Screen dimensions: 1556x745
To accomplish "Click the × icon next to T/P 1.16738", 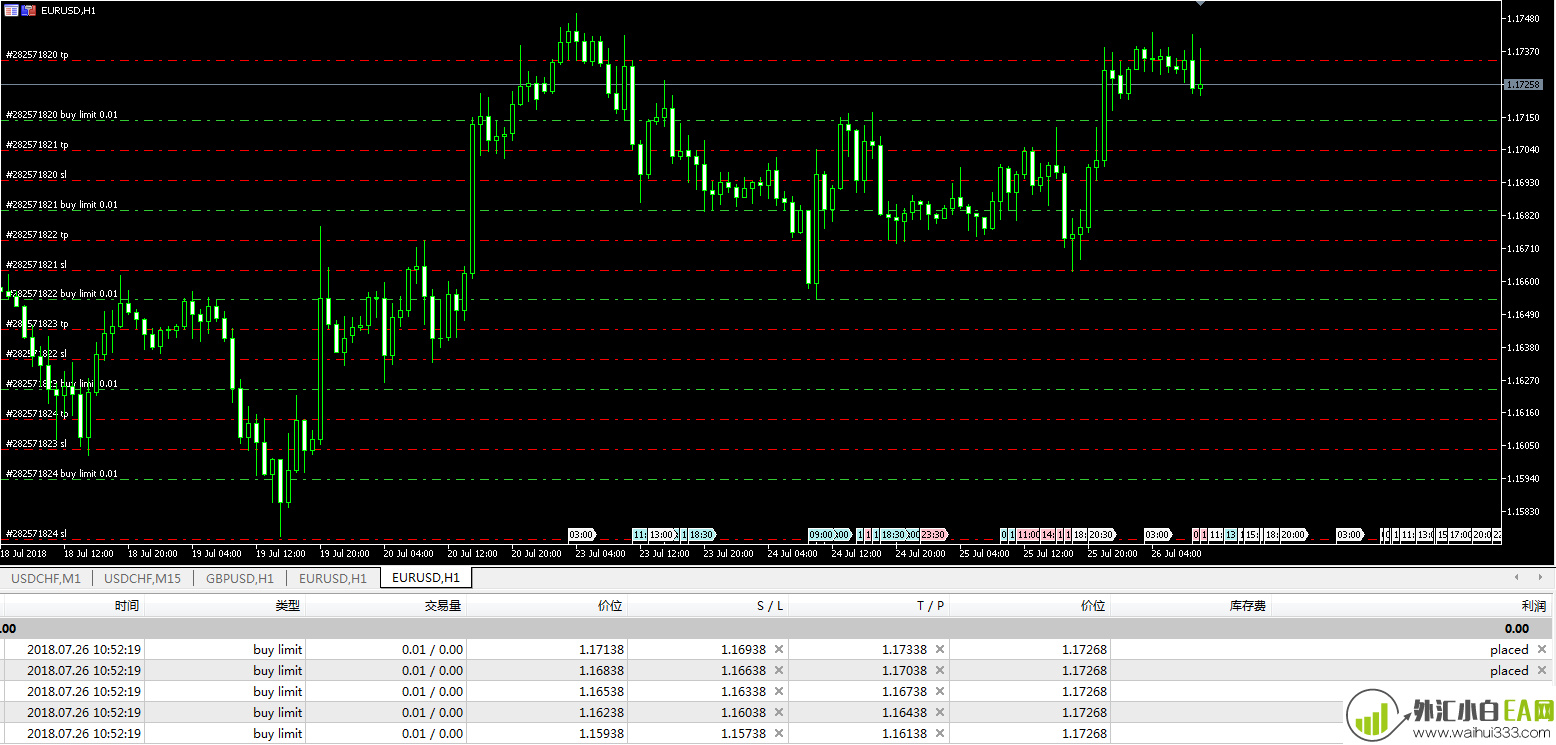I will [x=940, y=691].
